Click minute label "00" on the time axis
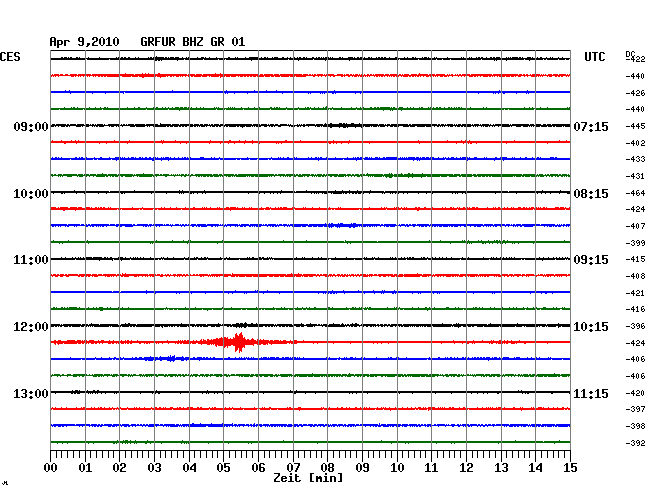This screenshot has height=494, width=650. coord(51,468)
